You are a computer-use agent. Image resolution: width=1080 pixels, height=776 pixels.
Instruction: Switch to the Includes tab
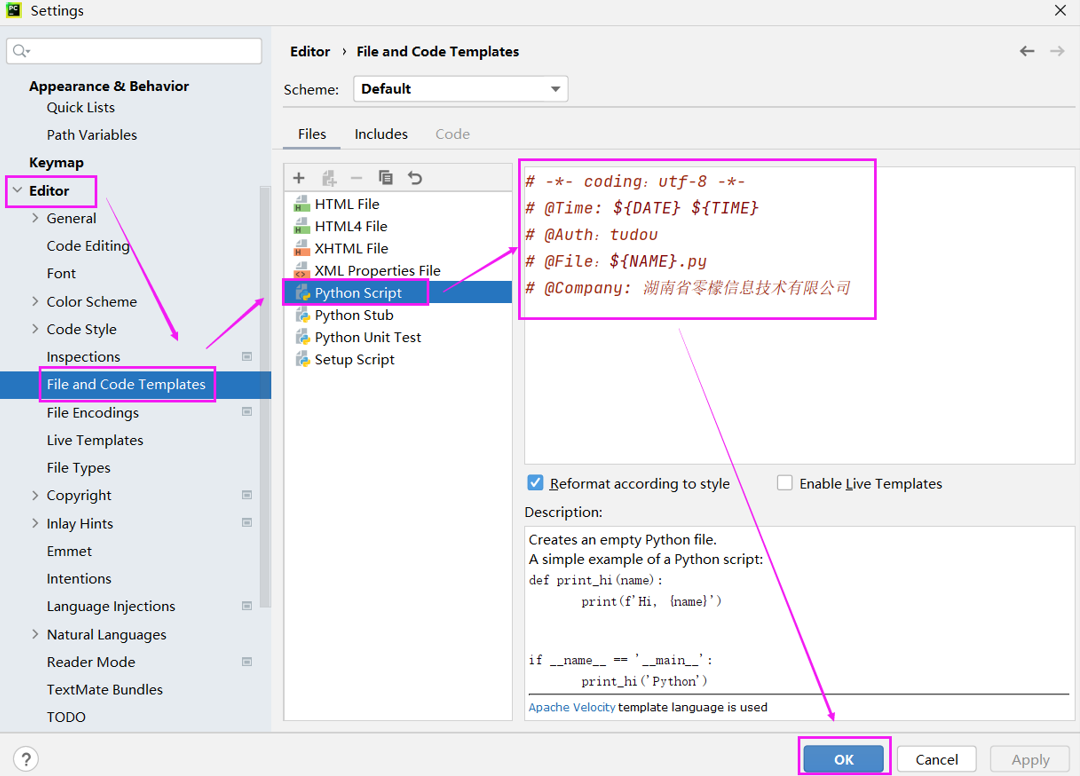pyautogui.click(x=381, y=134)
